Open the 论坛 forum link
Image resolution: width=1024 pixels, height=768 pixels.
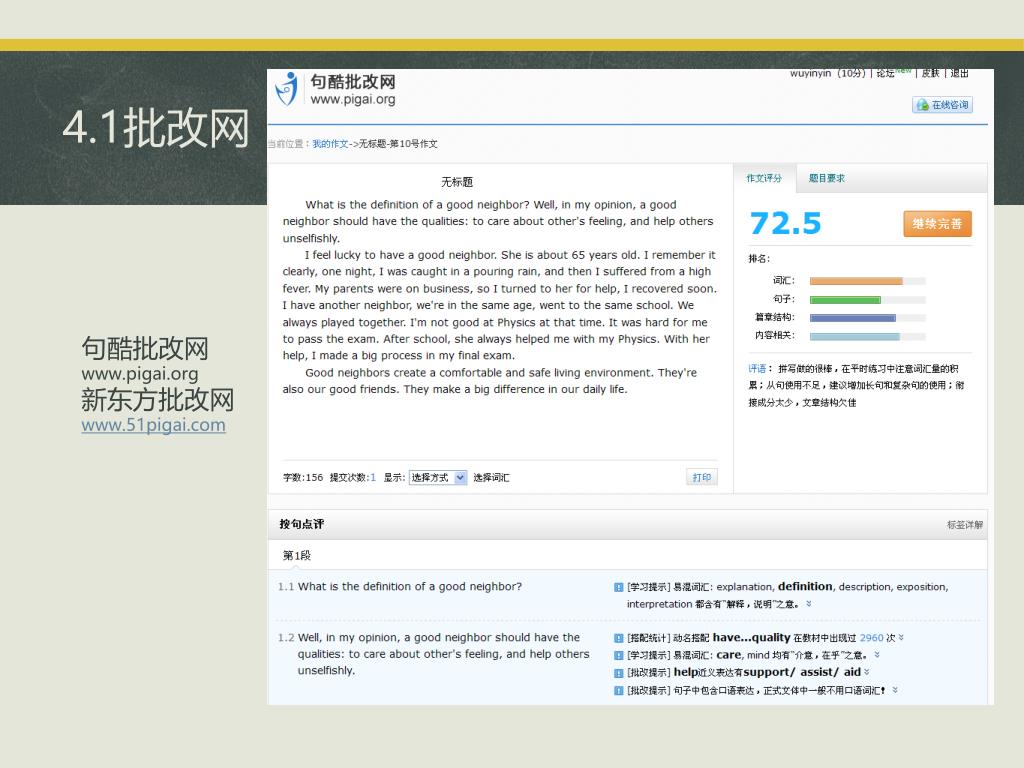tap(885, 73)
